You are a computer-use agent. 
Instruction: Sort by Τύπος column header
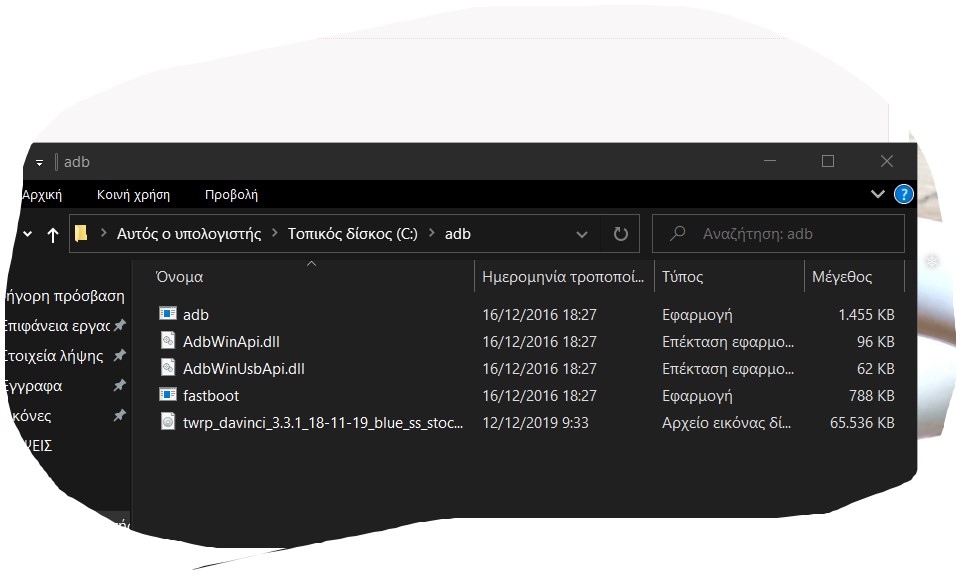(682, 277)
